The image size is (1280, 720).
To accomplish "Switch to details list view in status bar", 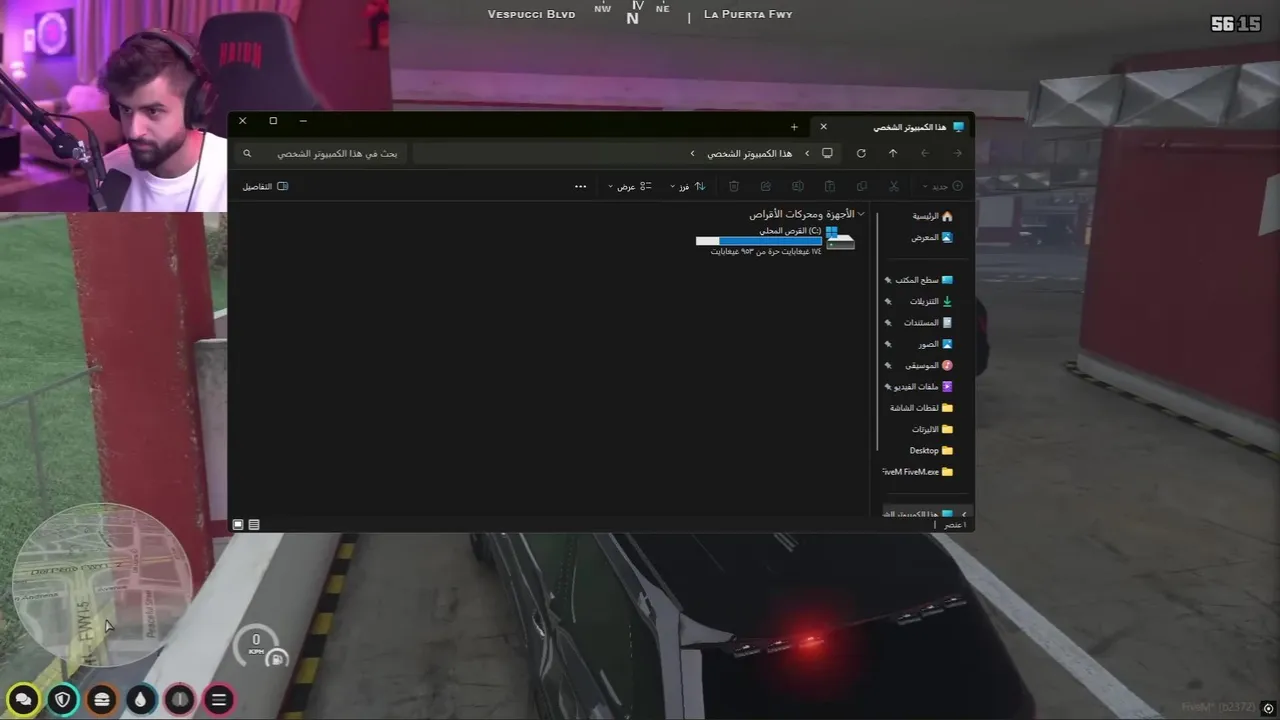I will click(x=254, y=525).
